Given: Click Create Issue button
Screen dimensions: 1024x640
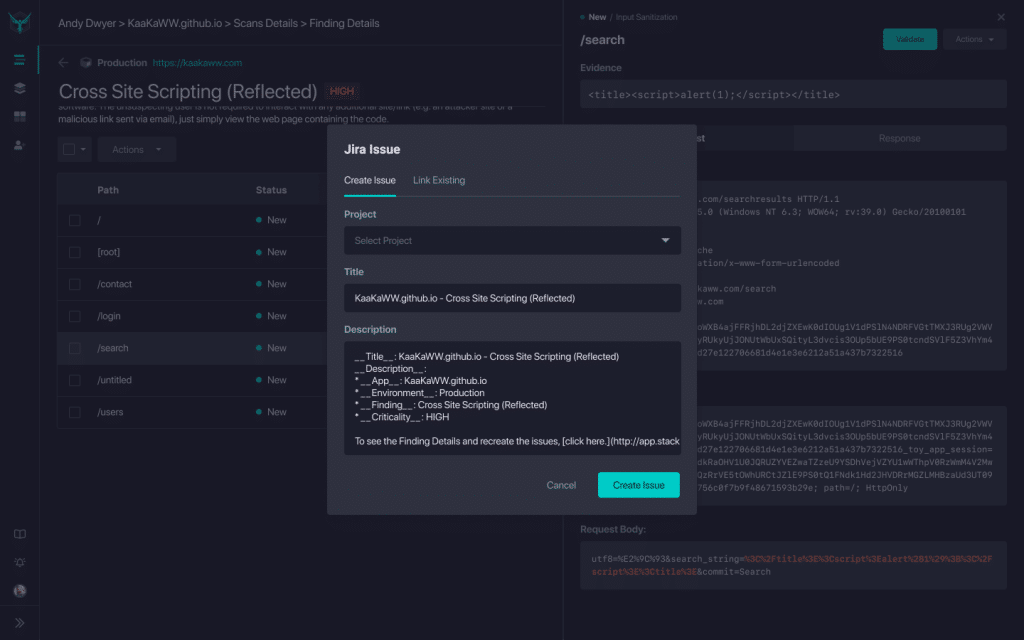Looking at the screenshot, I should click(x=639, y=485).
